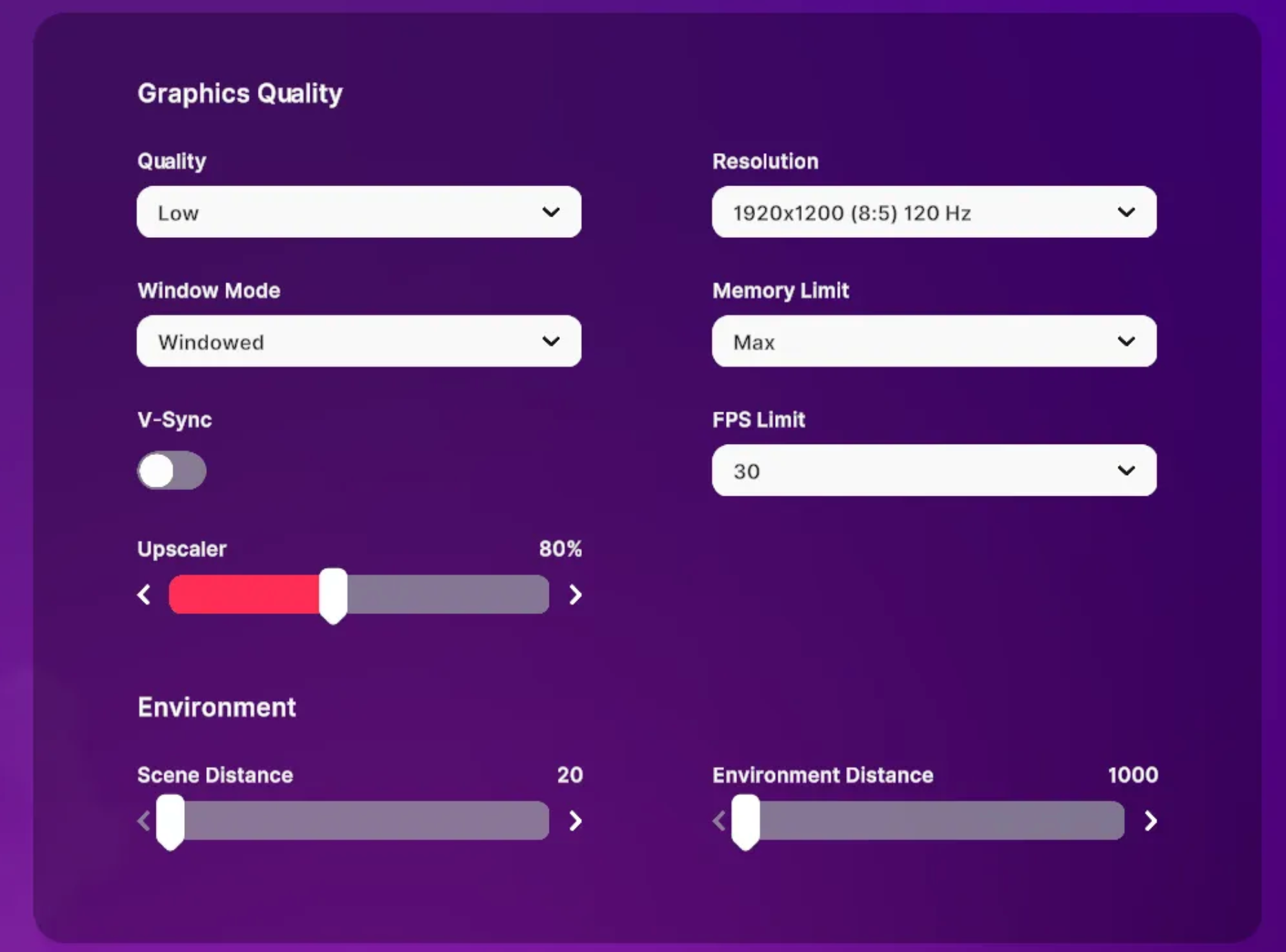Click Scene Distance increase right arrow
1286x952 pixels.
click(x=575, y=821)
